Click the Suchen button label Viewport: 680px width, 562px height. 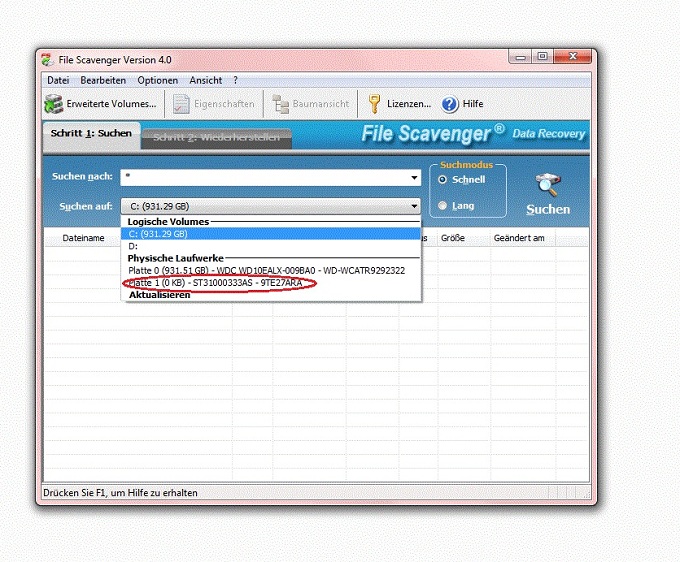coord(548,209)
